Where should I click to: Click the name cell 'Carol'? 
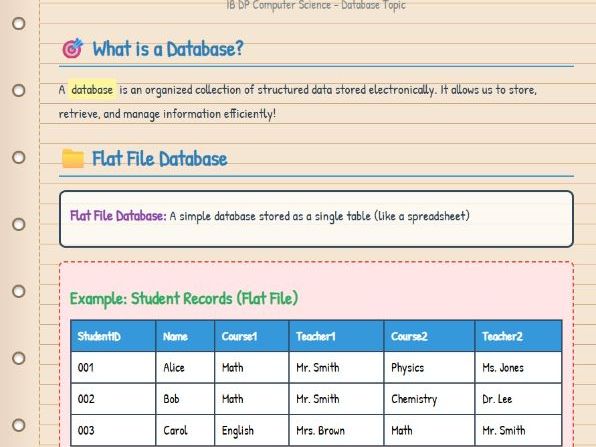click(x=185, y=430)
